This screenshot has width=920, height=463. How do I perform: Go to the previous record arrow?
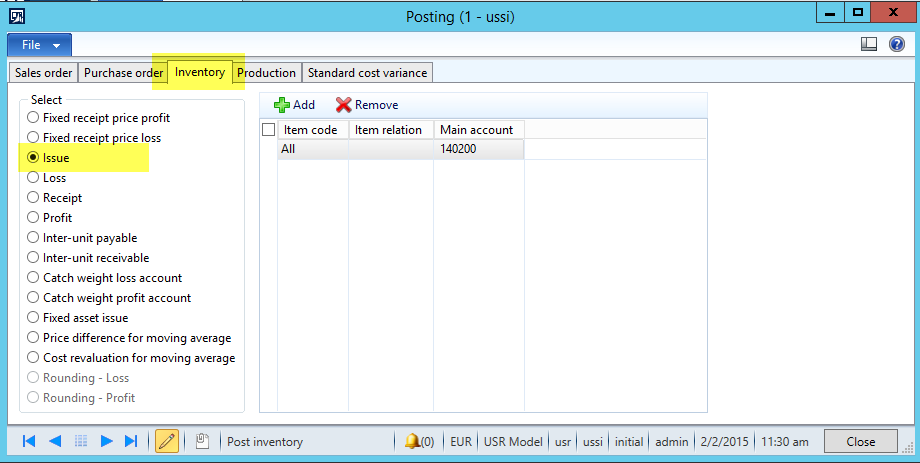click(55, 441)
